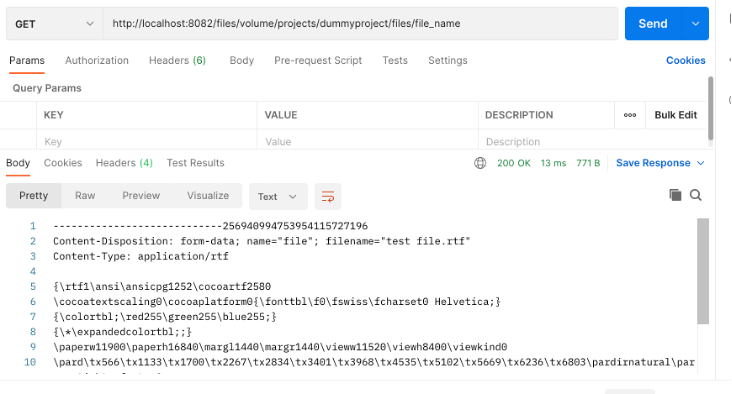Image resolution: width=732 pixels, height=394 pixels.
Task: Click the rtf1 ansi line in response
Action: 162,286
